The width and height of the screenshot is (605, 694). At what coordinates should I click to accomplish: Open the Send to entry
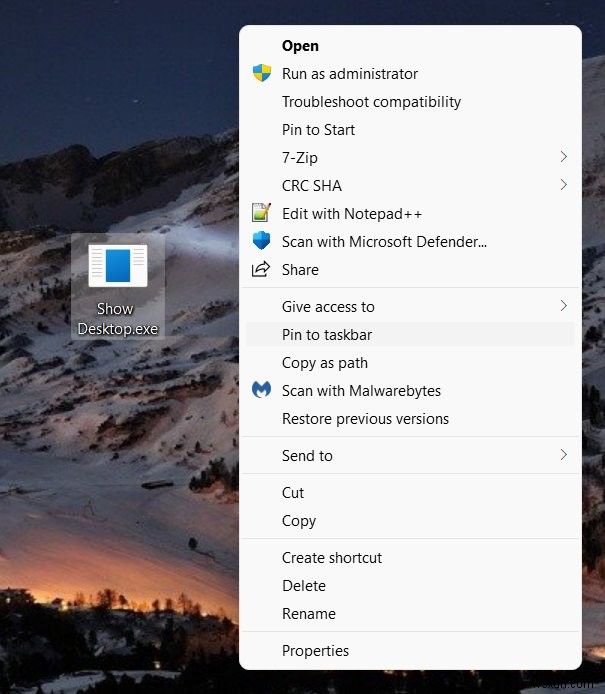pos(410,456)
